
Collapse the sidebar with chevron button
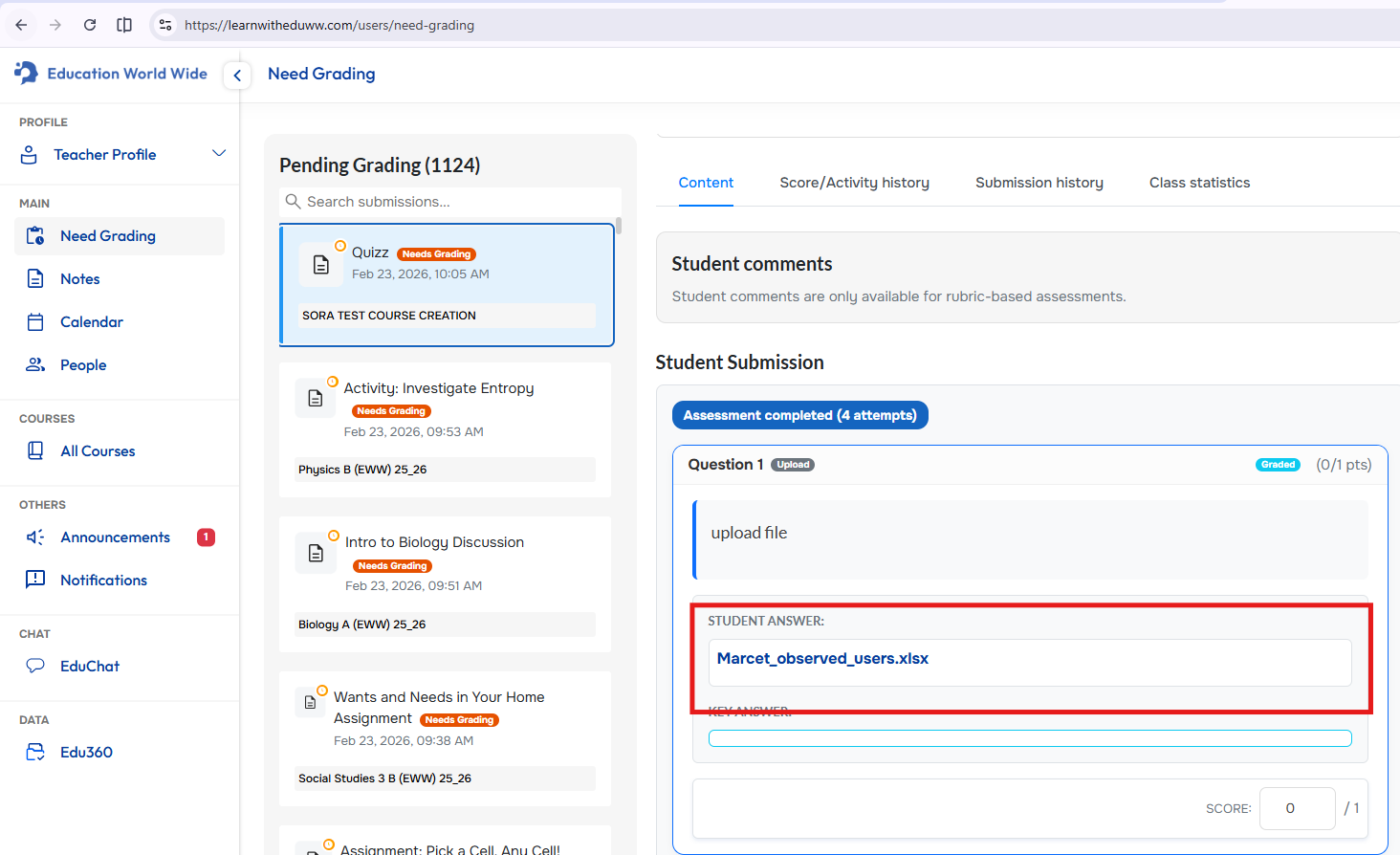pyautogui.click(x=237, y=75)
